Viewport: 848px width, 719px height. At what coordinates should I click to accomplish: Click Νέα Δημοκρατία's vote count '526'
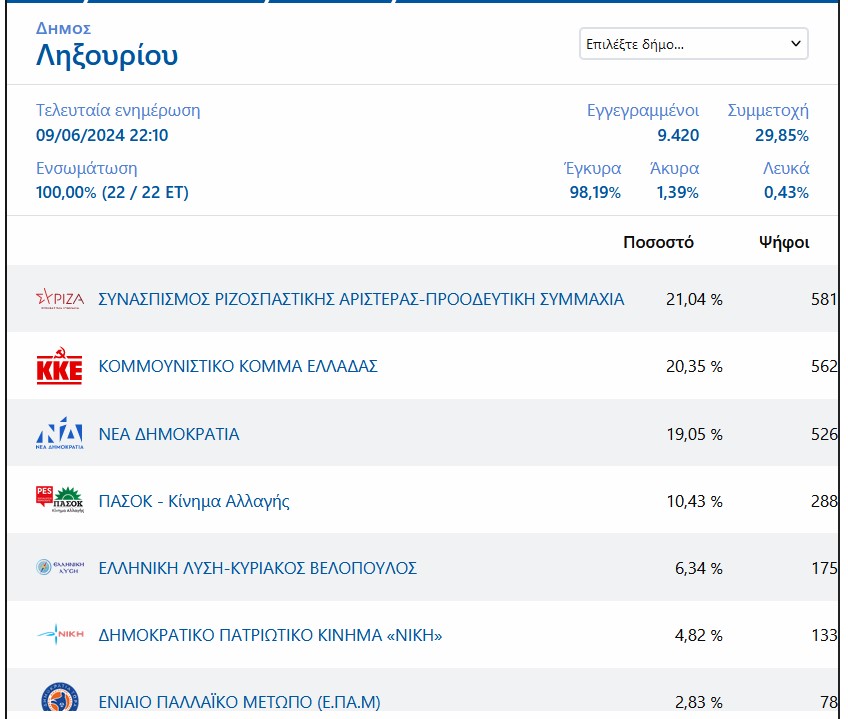point(824,434)
